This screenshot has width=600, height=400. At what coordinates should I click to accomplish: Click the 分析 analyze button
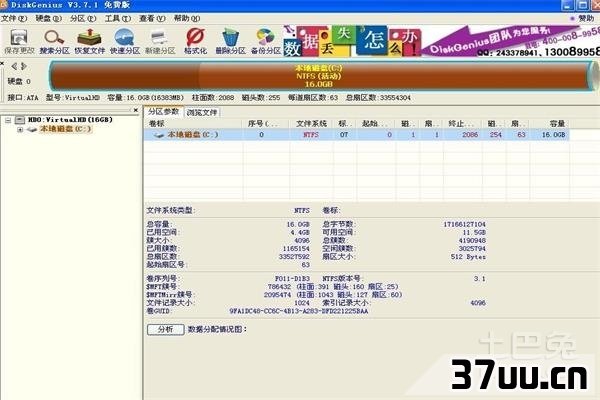point(166,329)
